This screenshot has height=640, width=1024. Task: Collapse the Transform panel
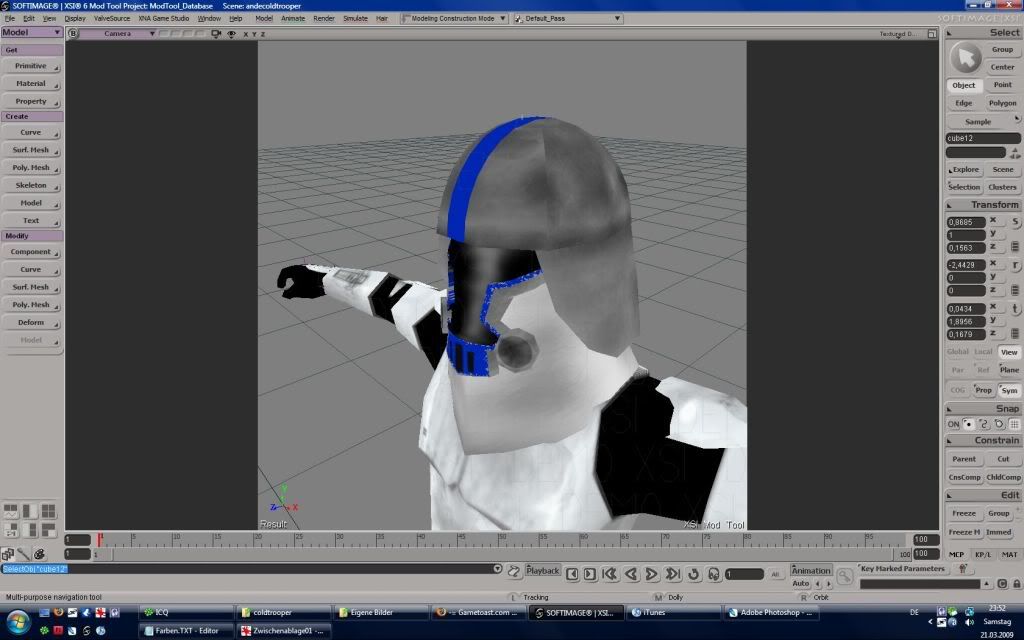pos(949,206)
